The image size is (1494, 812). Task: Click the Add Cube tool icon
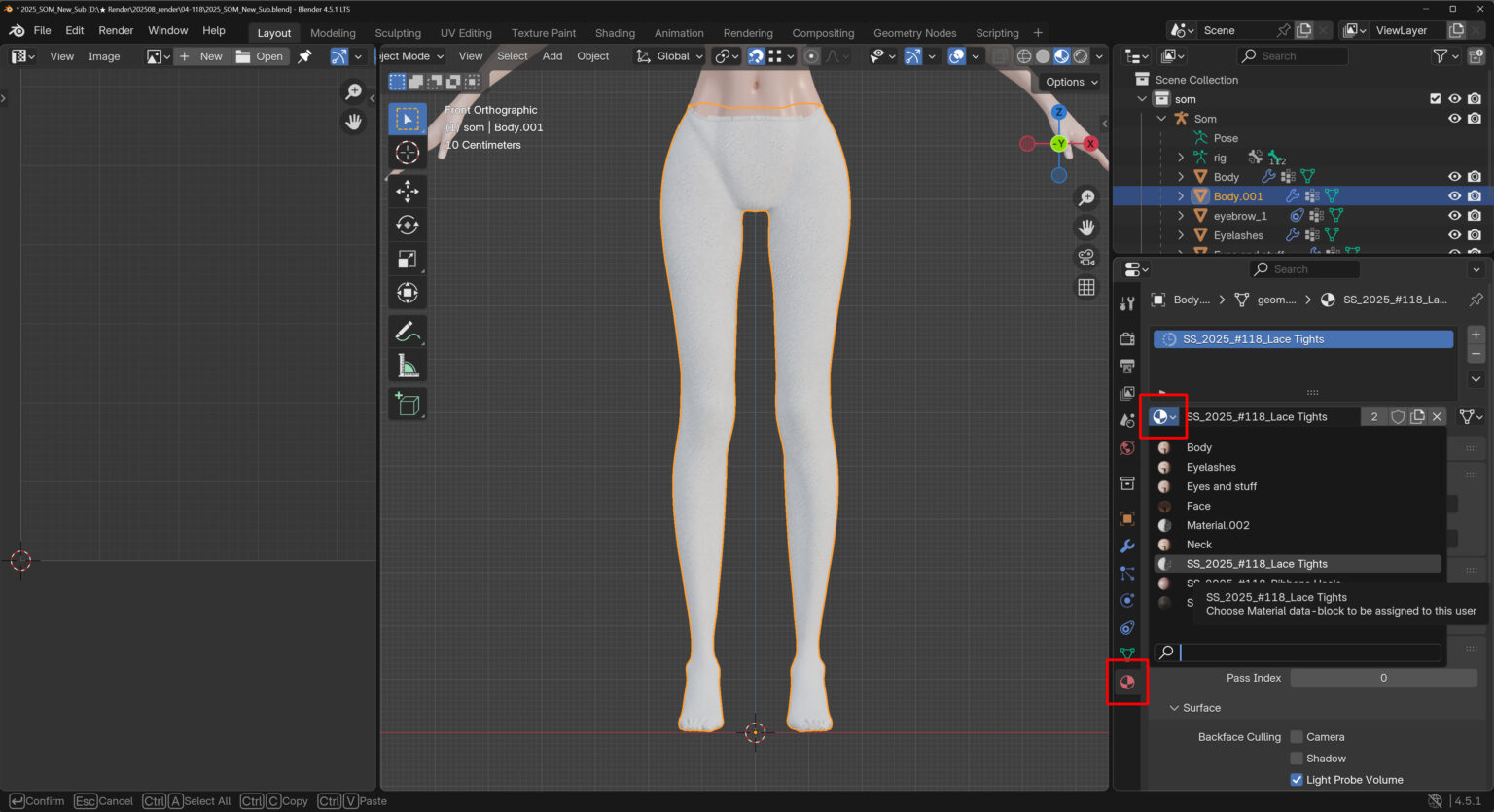408,404
